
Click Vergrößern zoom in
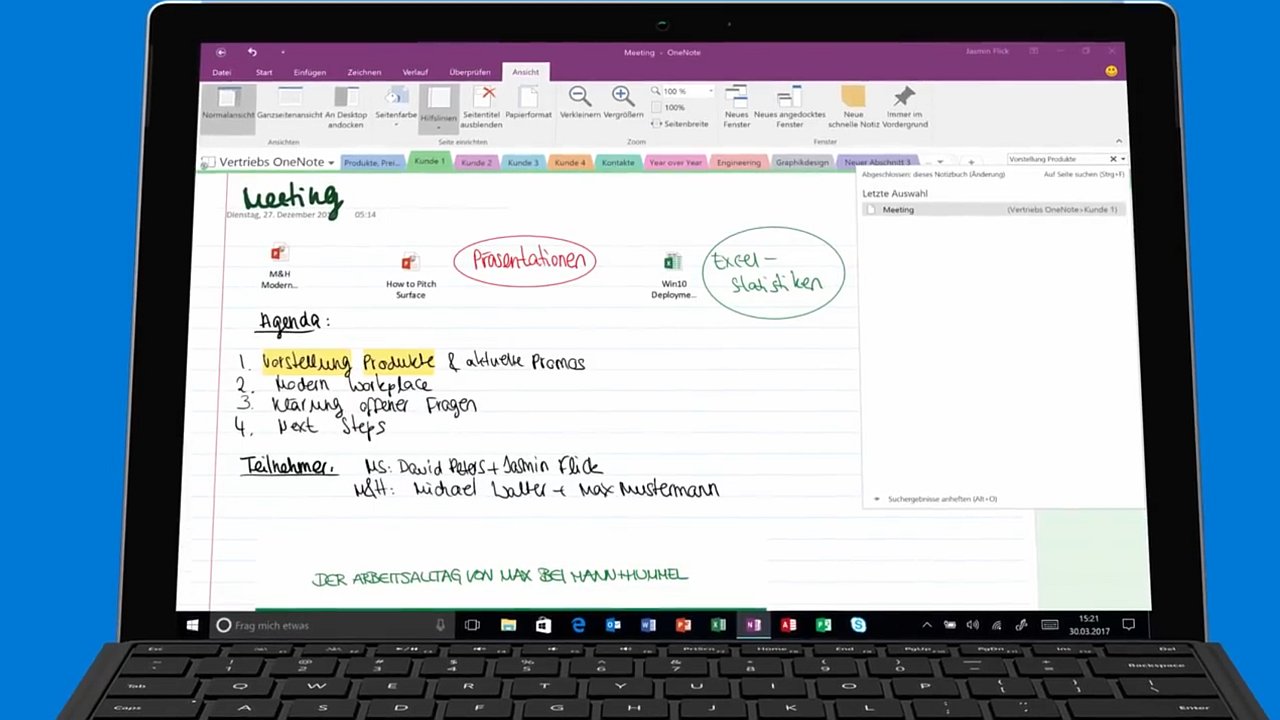(623, 103)
